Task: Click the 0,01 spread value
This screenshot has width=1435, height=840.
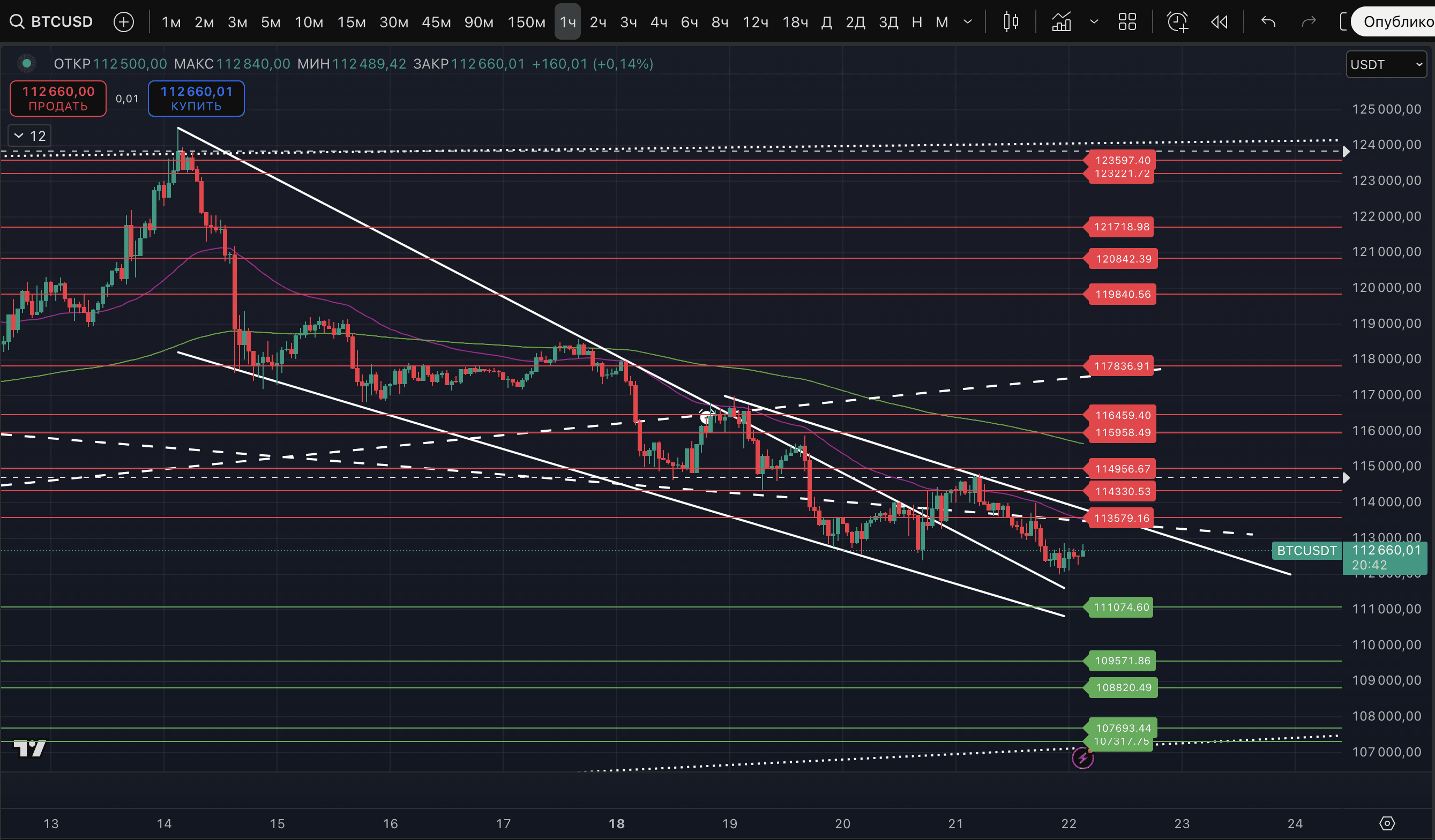Action: pyautogui.click(x=127, y=99)
